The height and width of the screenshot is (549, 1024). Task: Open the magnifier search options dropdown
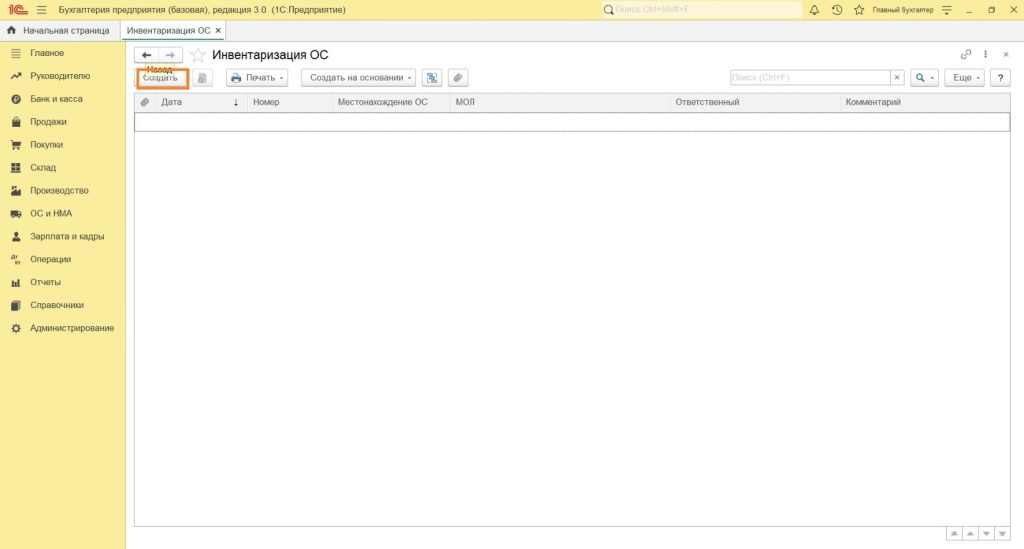click(924, 78)
